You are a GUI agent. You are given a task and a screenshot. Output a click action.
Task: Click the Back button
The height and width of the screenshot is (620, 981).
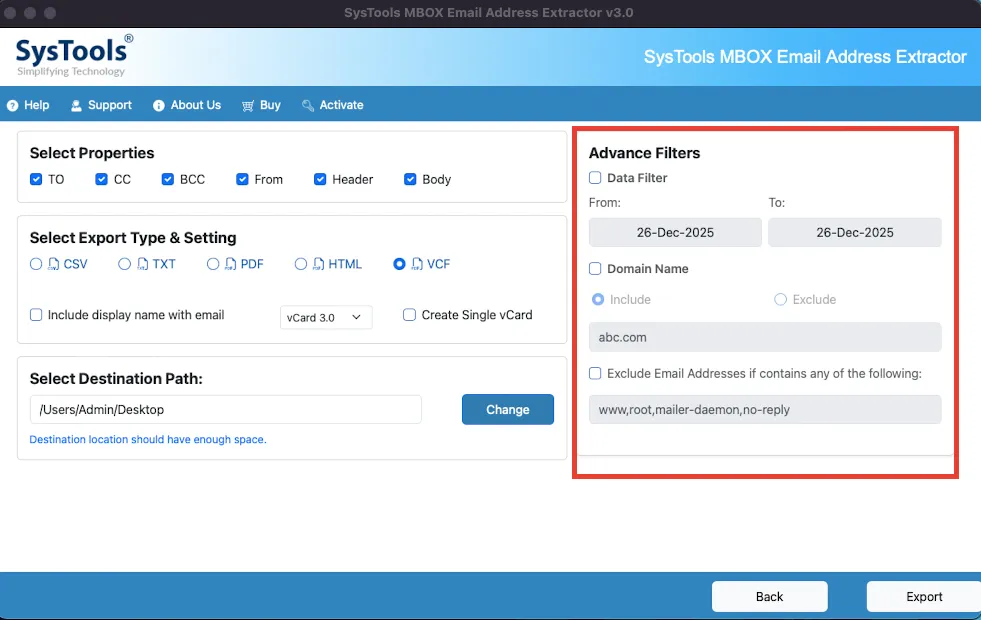coord(770,596)
